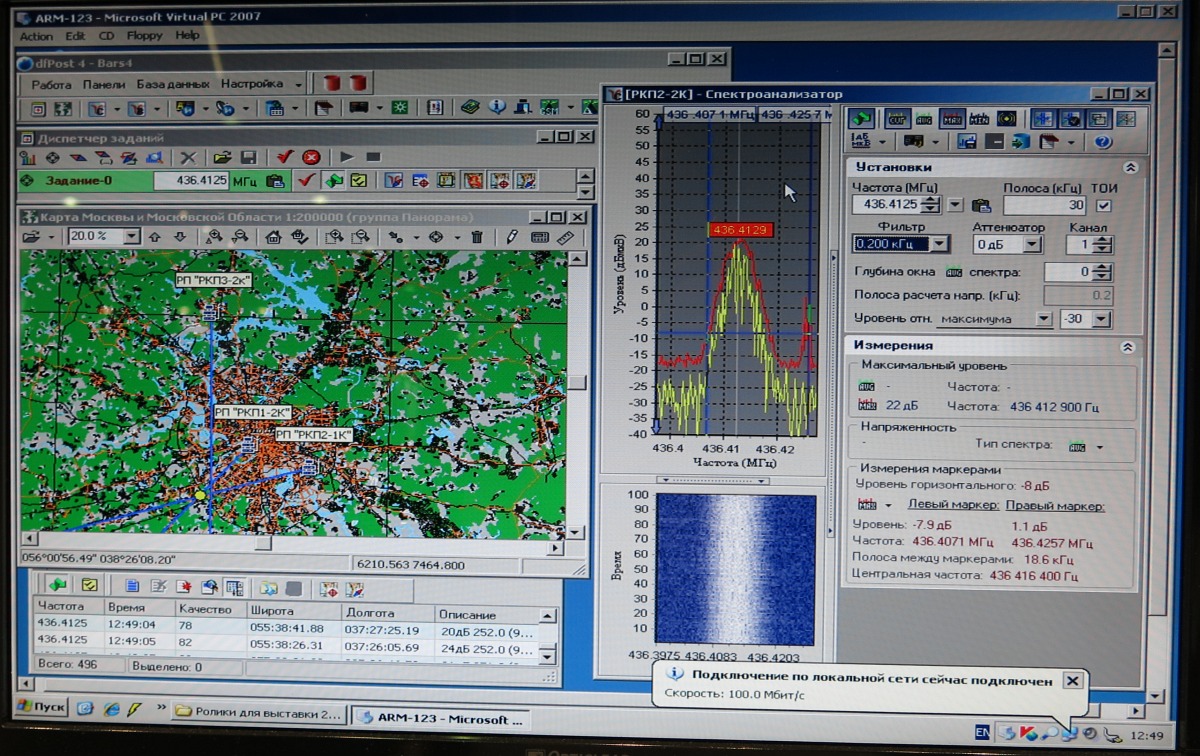The height and width of the screenshot is (756, 1200).
Task: Click the map horizontal scrollbar thumb
Action: (x=263, y=544)
